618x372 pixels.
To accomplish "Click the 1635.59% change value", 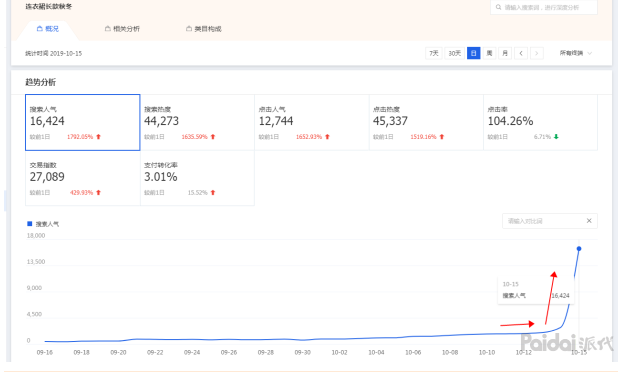I will tap(194, 137).
